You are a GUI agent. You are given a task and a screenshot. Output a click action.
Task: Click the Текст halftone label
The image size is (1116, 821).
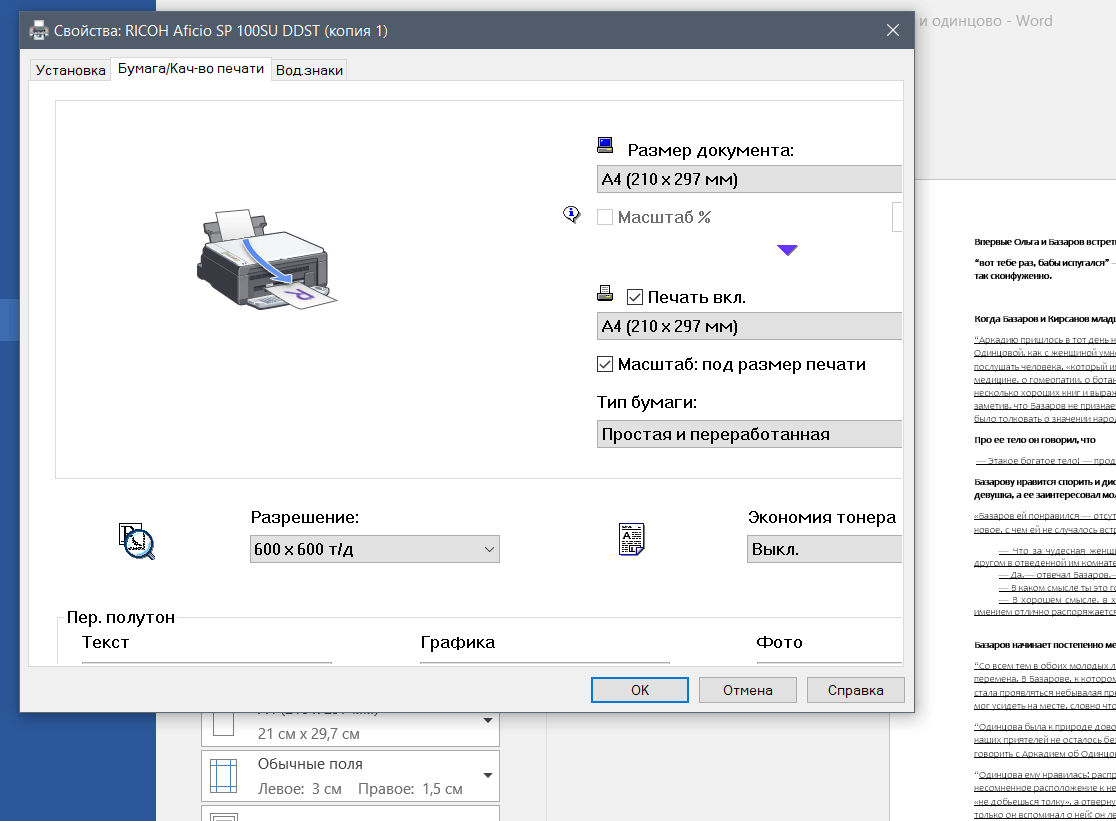[x=105, y=642]
